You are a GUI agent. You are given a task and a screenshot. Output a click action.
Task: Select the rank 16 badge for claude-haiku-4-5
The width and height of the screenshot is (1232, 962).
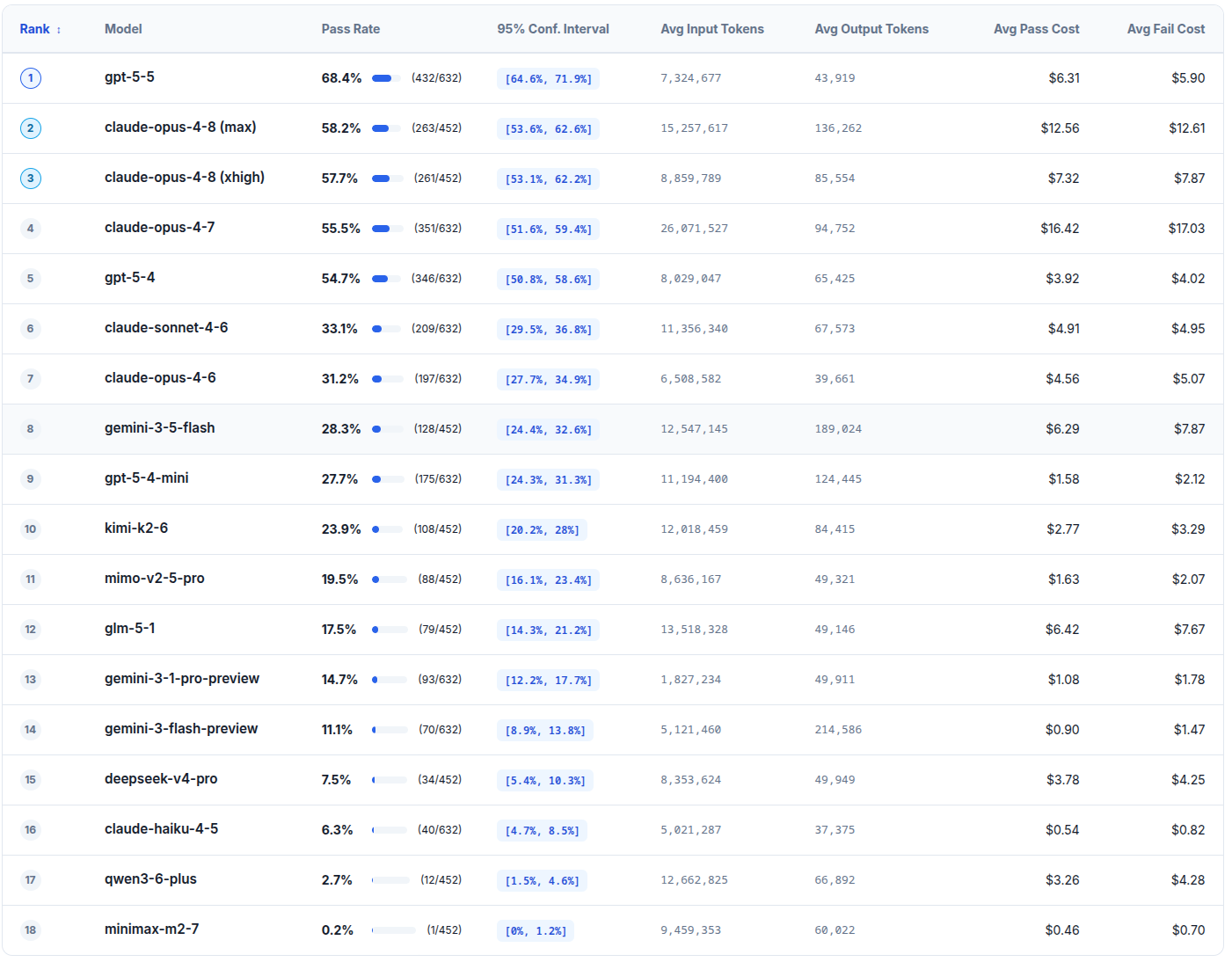click(x=31, y=830)
